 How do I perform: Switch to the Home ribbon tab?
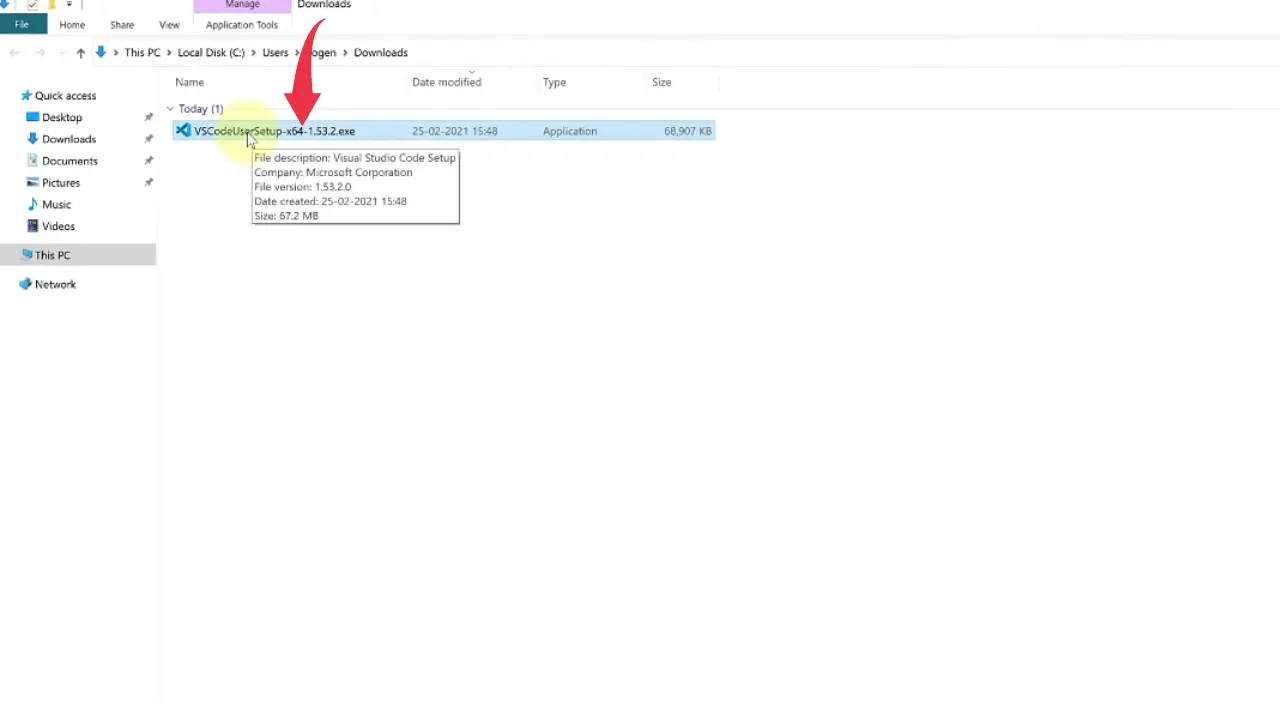point(72,25)
